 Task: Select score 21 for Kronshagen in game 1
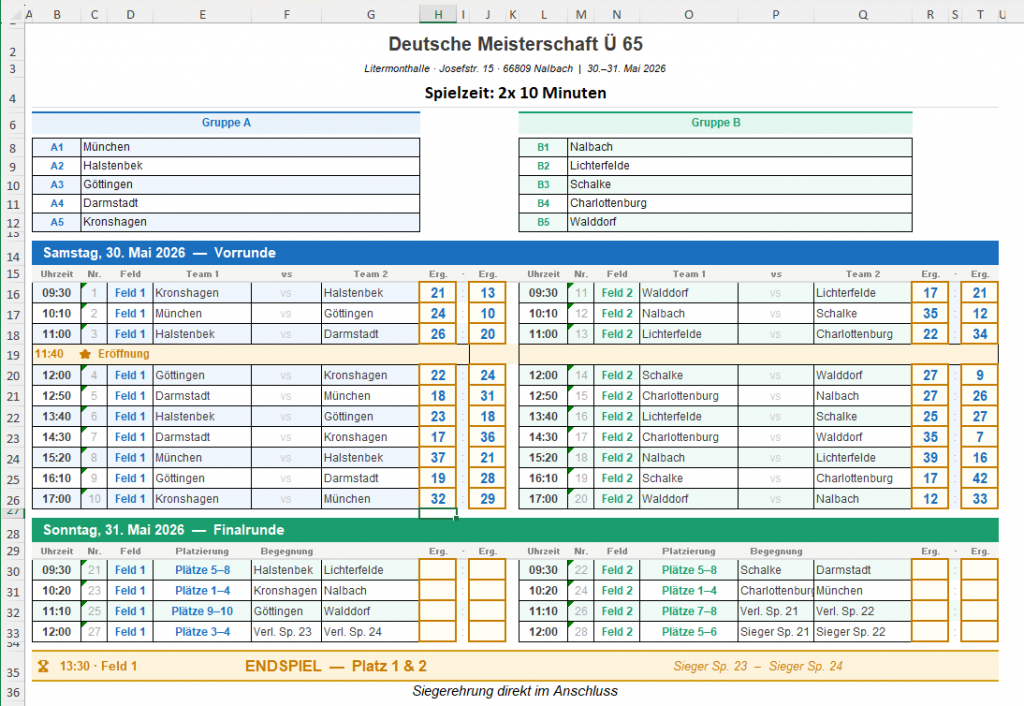click(x=438, y=293)
